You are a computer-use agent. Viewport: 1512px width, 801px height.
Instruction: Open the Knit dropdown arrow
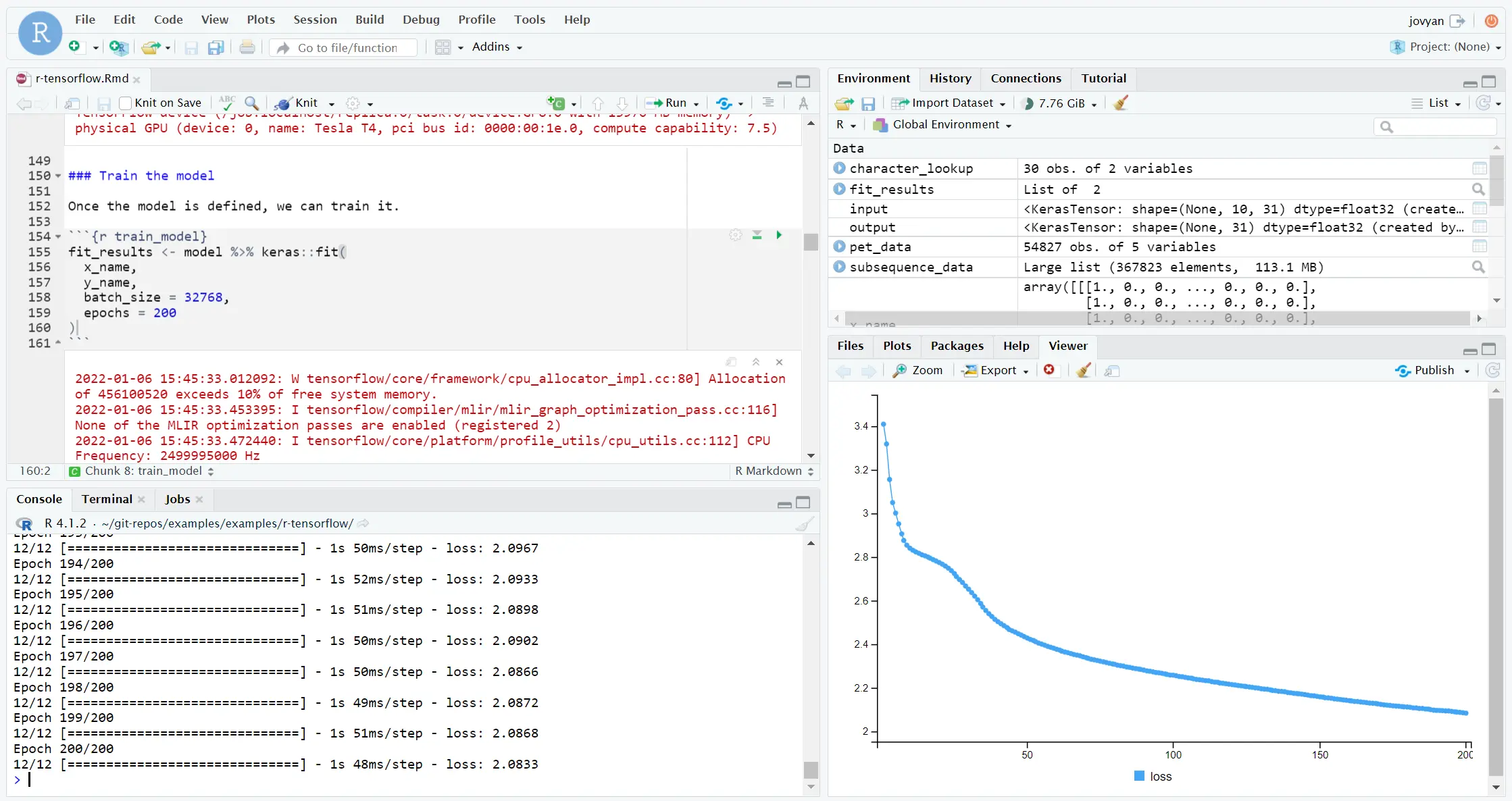coord(332,104)
